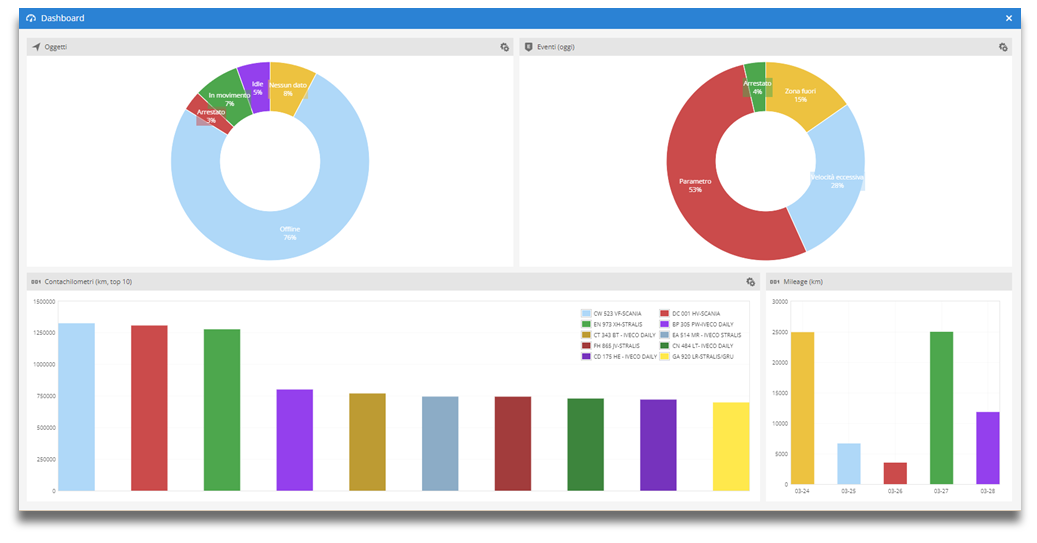Click the odometer icon beside Contachilometri title
The width and height of the screenshot is (1037, 543).
click(x=36, y=282)
